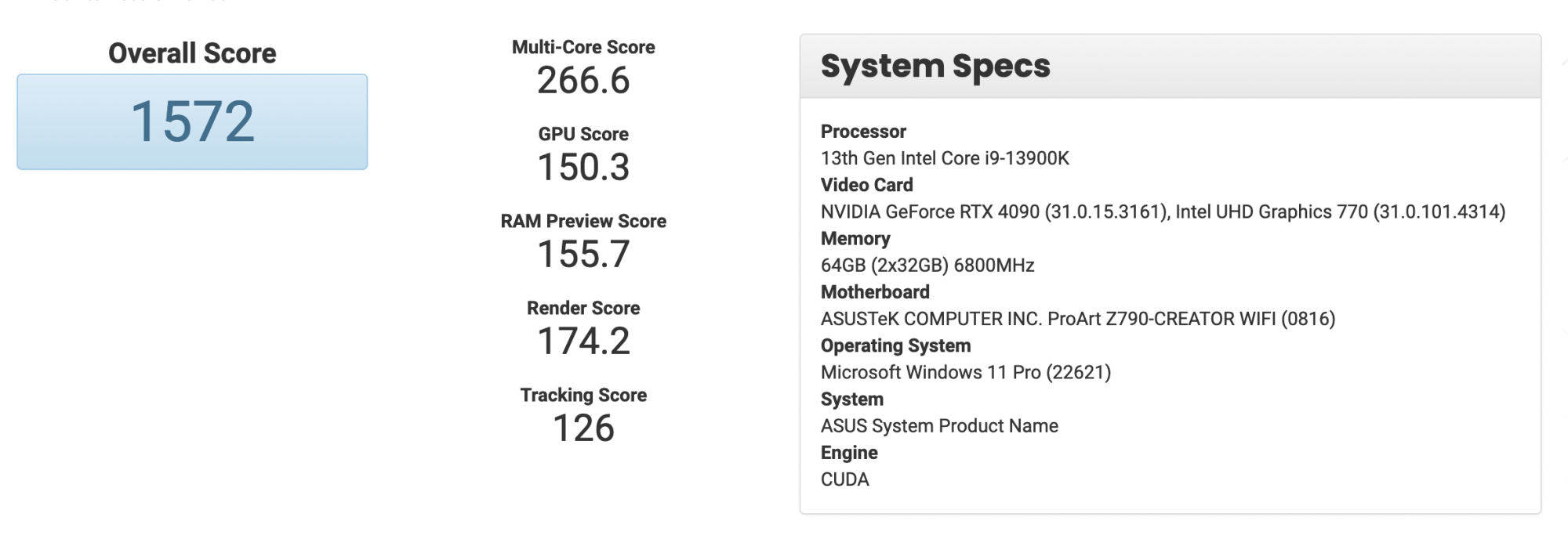Select the RAM Preview Score label
Image resolution: width=1568 pixels, height=546 pixels.
click(x=583, y=221)
